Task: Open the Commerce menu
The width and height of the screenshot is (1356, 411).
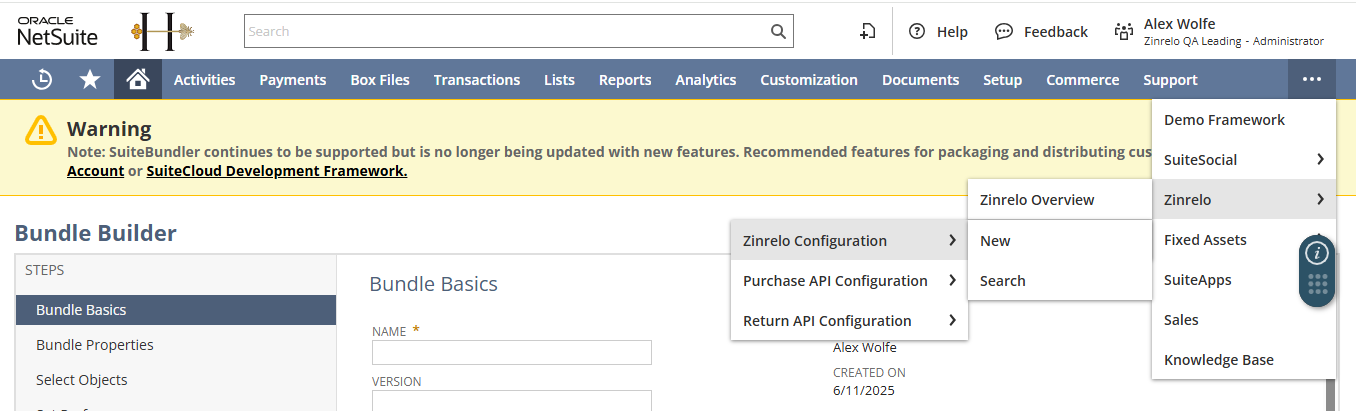Action: click(x=1083, y=80)
